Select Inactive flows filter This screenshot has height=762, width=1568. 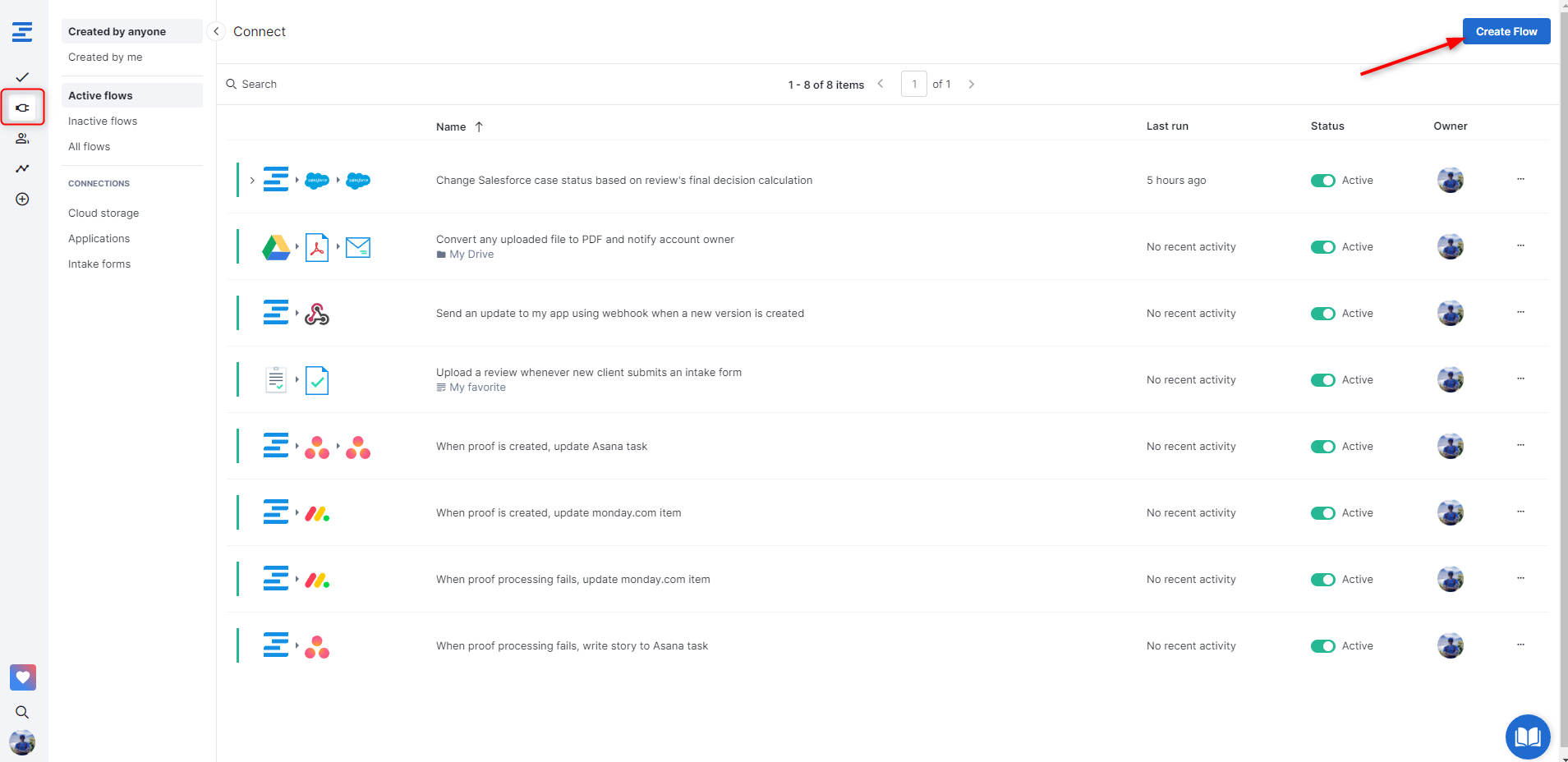pos(103,121)
